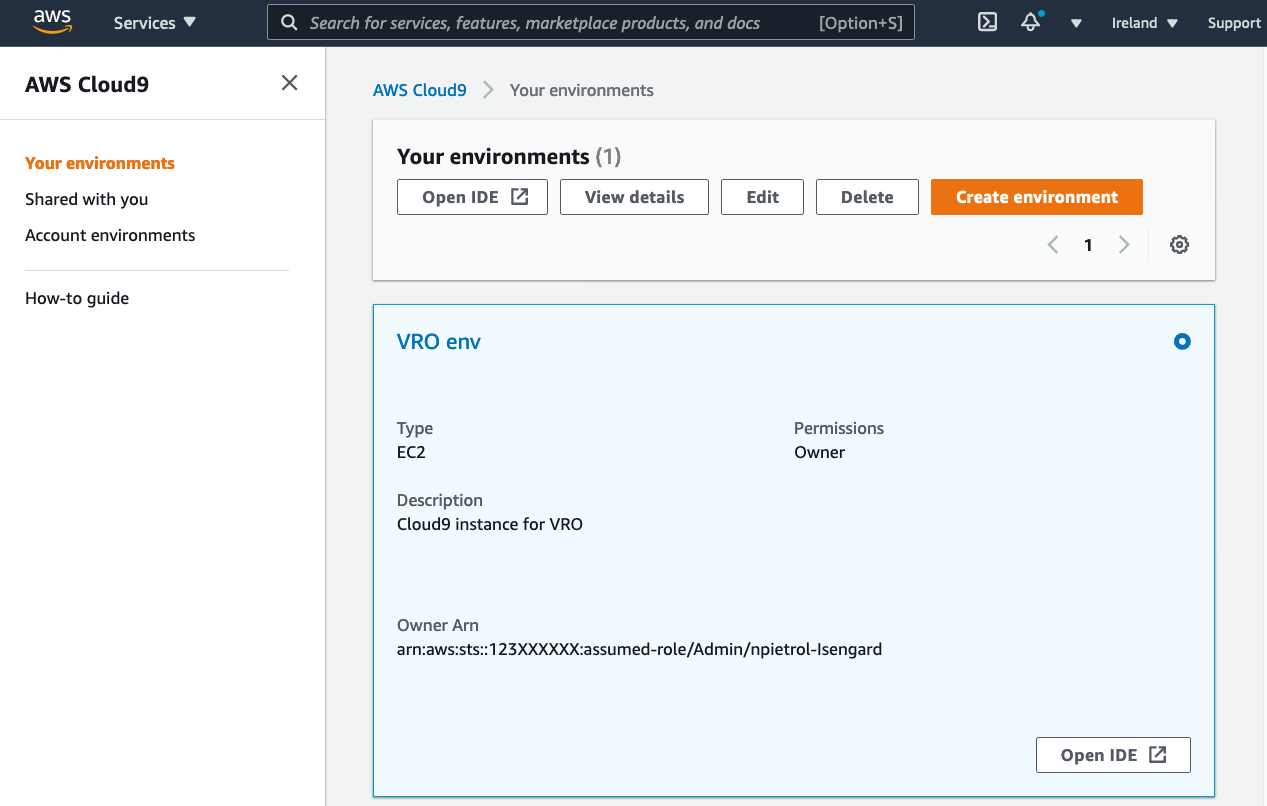
Task: Close the AWS Cloud9 sidebar
Action: tap(290, 83)
